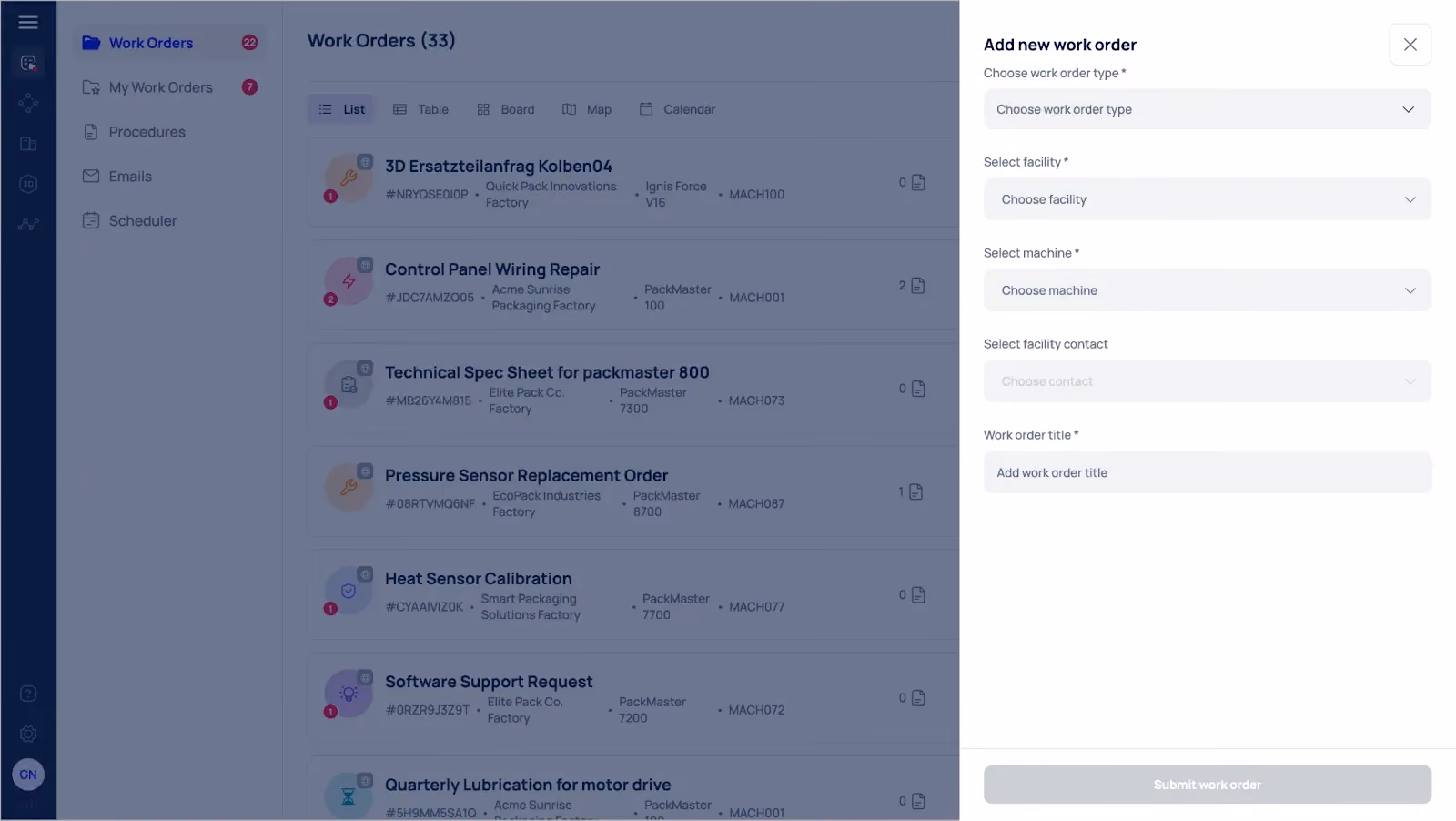The height and width of the screenshot is (821, 1456).
Task: Click wrench icon of Pressure Sensor Replacement Order
Action: pos(349,487)
